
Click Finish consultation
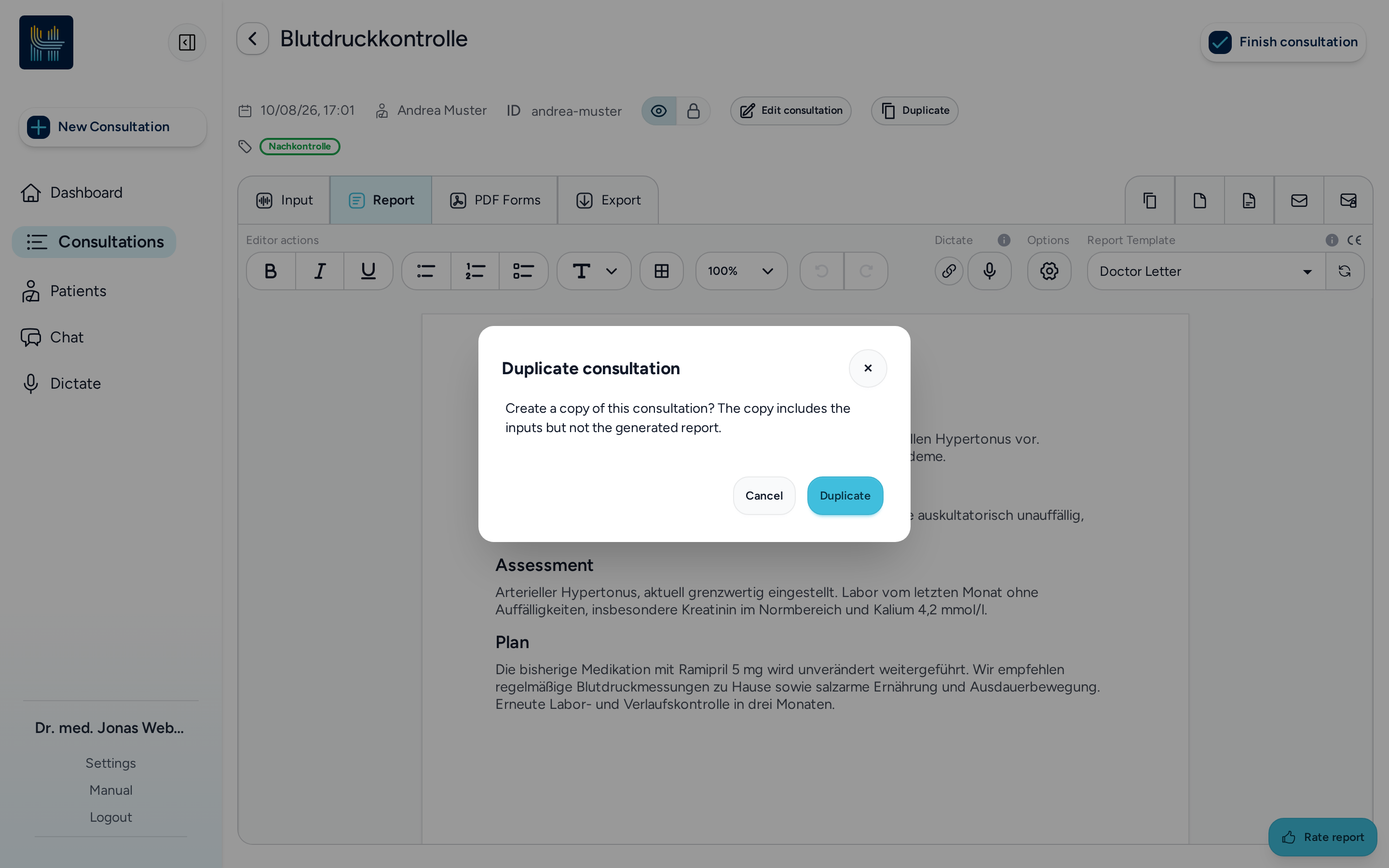point(1283,42)
